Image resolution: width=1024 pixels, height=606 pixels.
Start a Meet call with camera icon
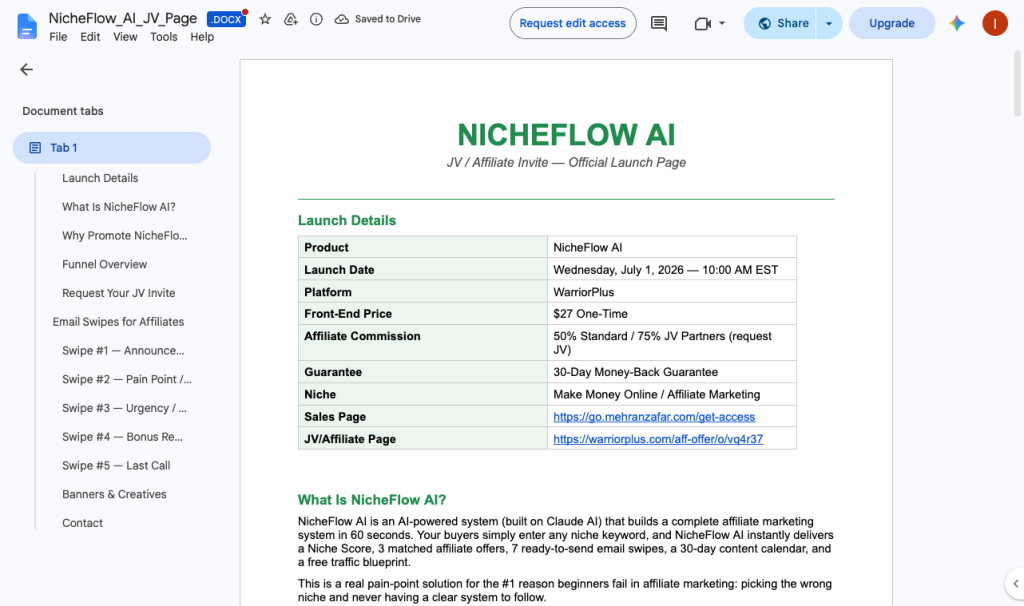(x=702, y=24)
